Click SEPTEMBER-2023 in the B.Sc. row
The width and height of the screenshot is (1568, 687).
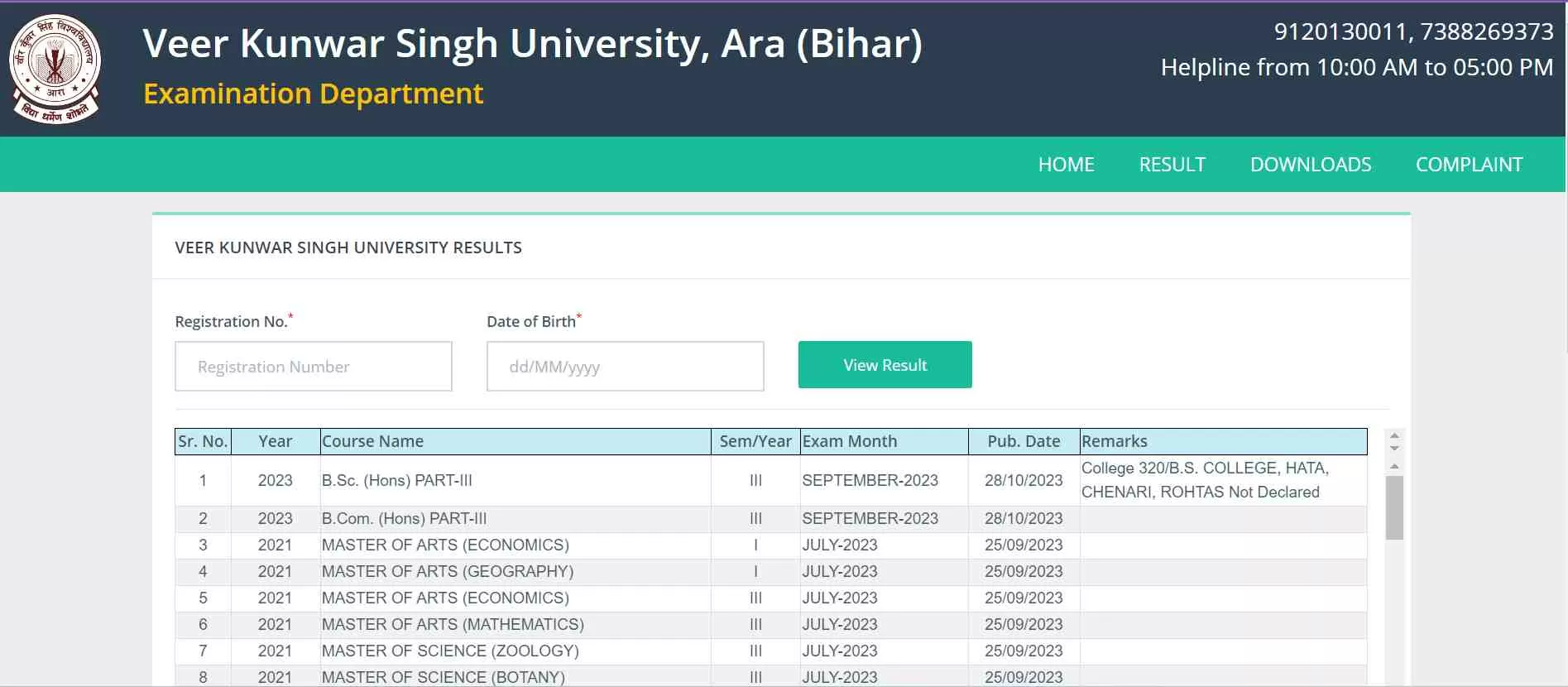(870, 480)
